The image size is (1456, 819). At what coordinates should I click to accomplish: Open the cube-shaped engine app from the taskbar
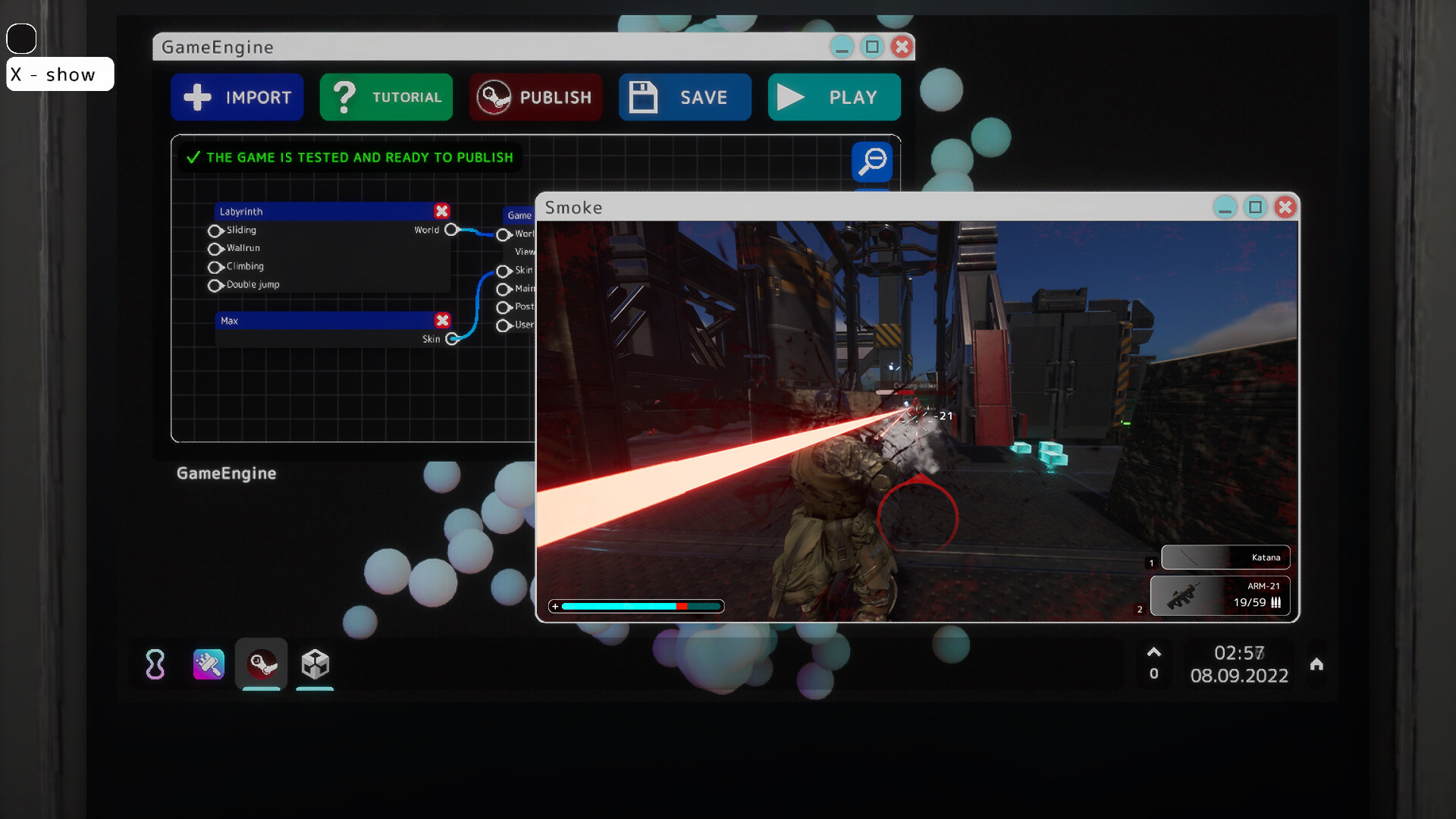(315, 665)
